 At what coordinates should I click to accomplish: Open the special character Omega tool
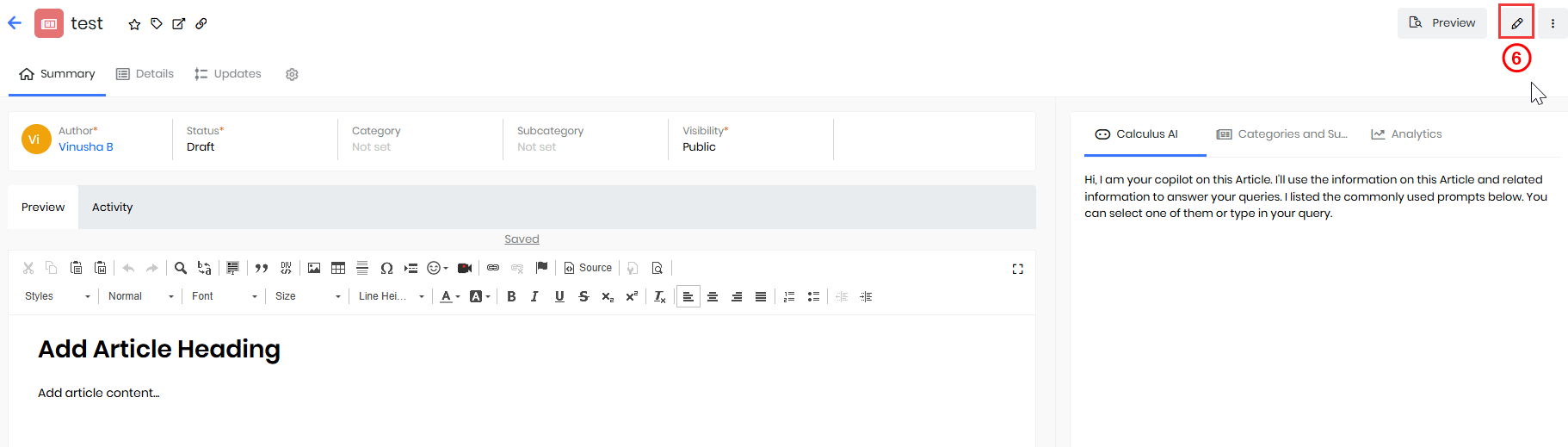386,269
